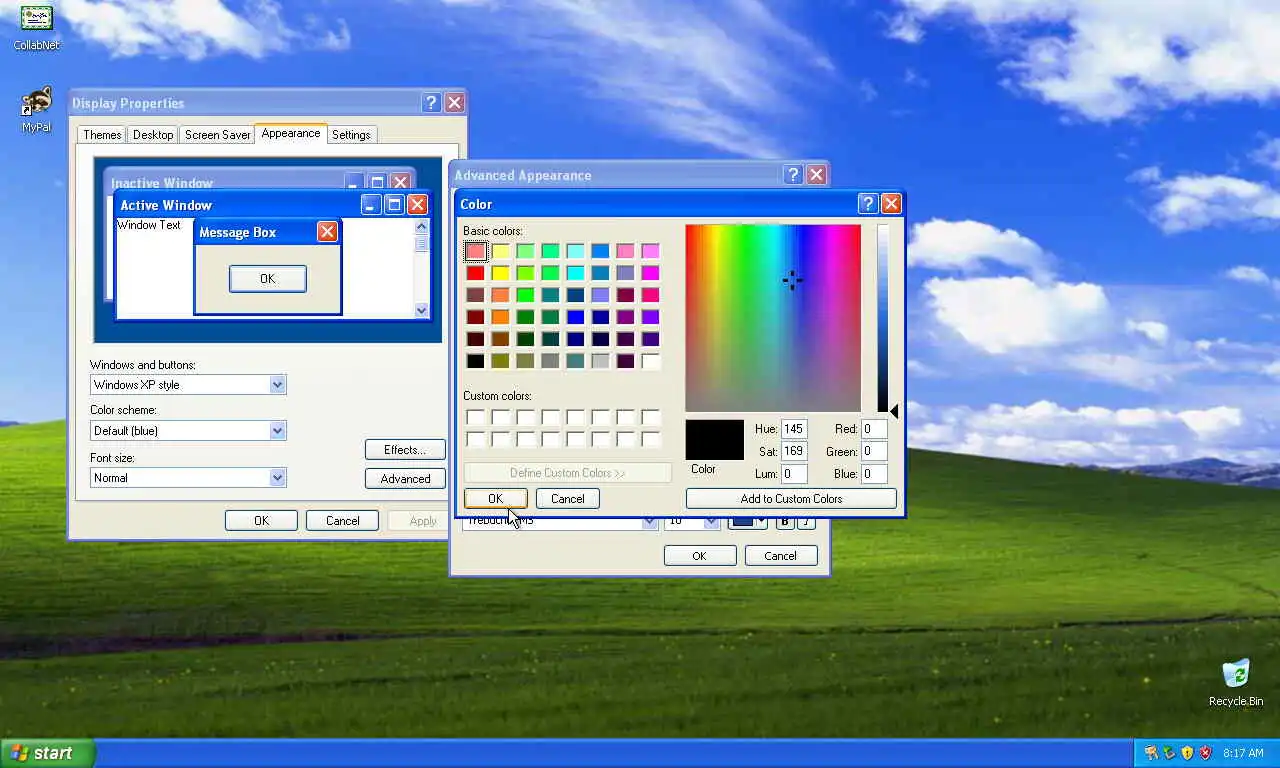Screen dimensions: 1280x768
Task: Click the Lum input field
Action: (x=794, y=474)
